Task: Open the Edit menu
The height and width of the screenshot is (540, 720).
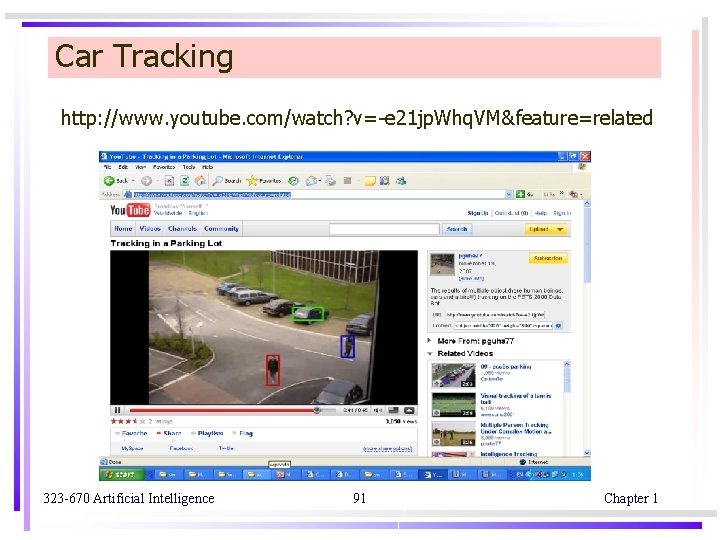Action: tap(123, 167)
